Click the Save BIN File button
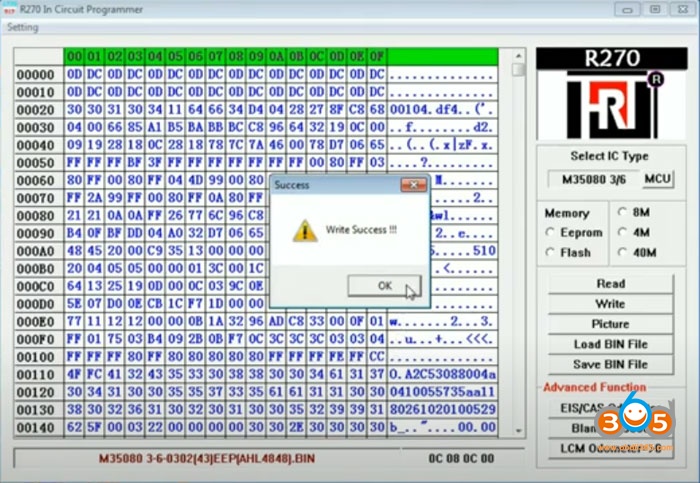Viewport: 700px width, 483px height. (x=610, y=364)
